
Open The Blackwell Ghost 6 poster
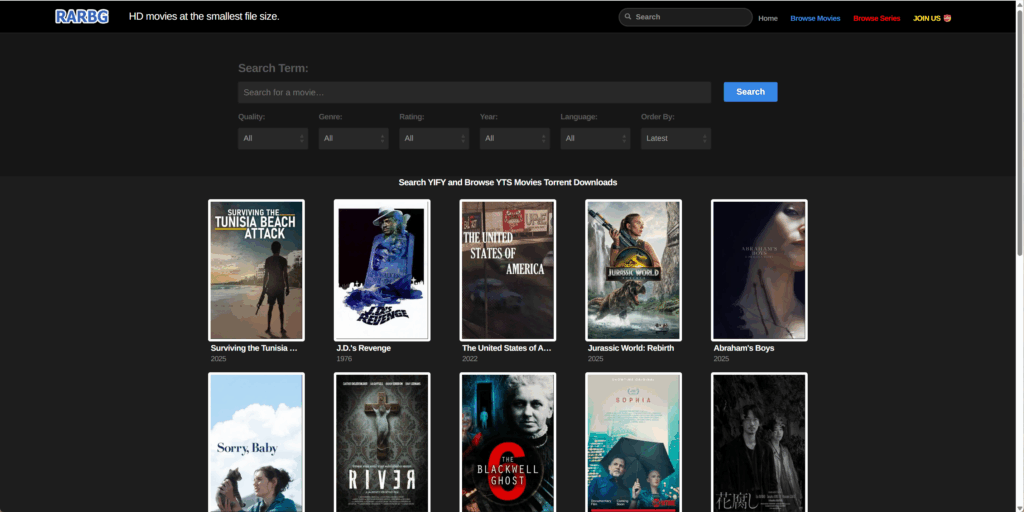coord(507,442)
